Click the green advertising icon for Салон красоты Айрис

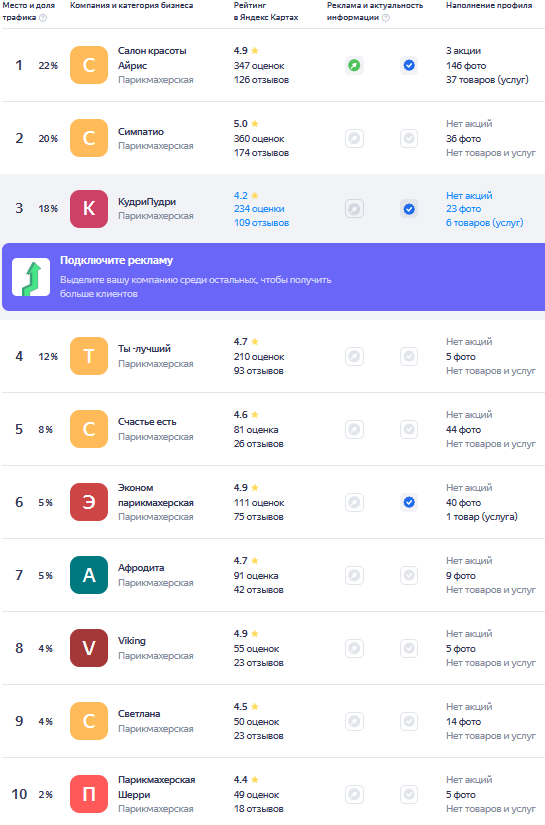click(355, 66)
